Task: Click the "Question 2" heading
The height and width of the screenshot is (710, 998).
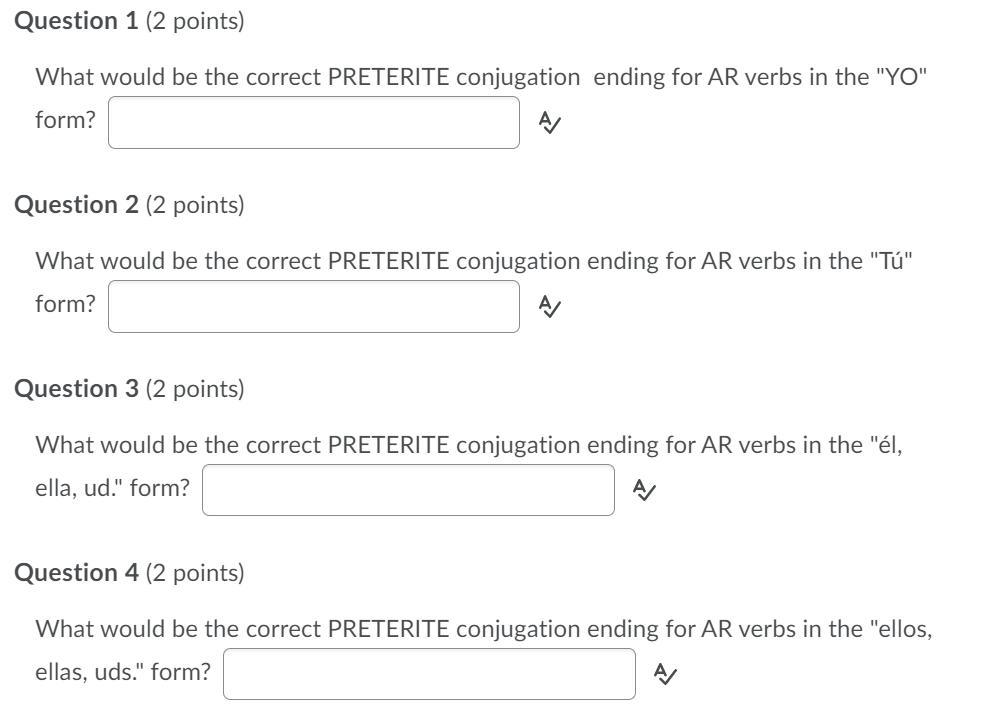Action: click(x=76, y=205)
